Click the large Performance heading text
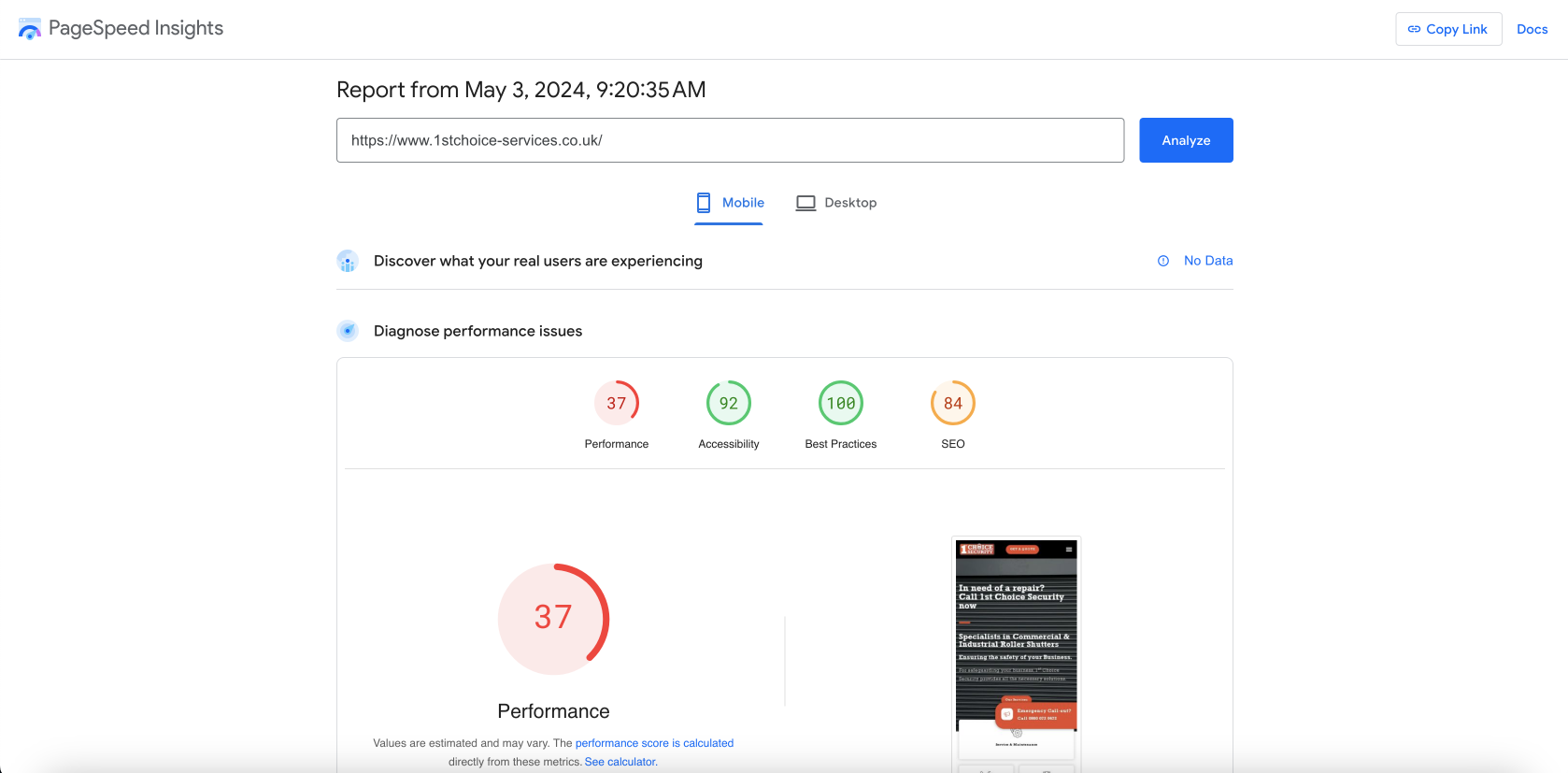 coord(553,711)
